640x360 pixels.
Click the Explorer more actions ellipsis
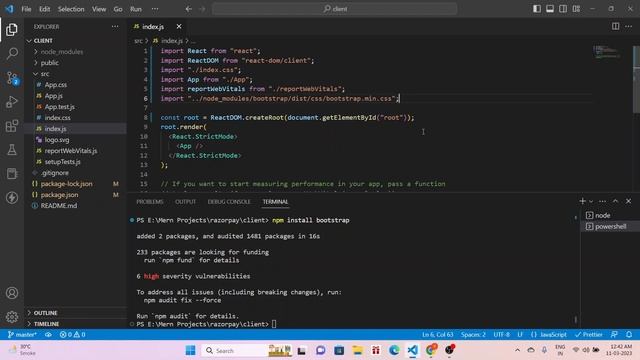click(x=115, y=27)
